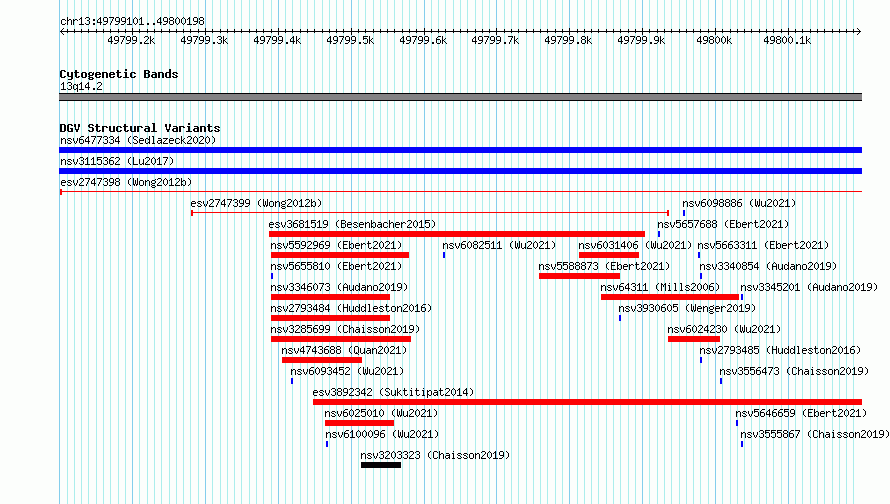Click the 13q14.2 band label

pyautogui.click(x=81, y=86)
